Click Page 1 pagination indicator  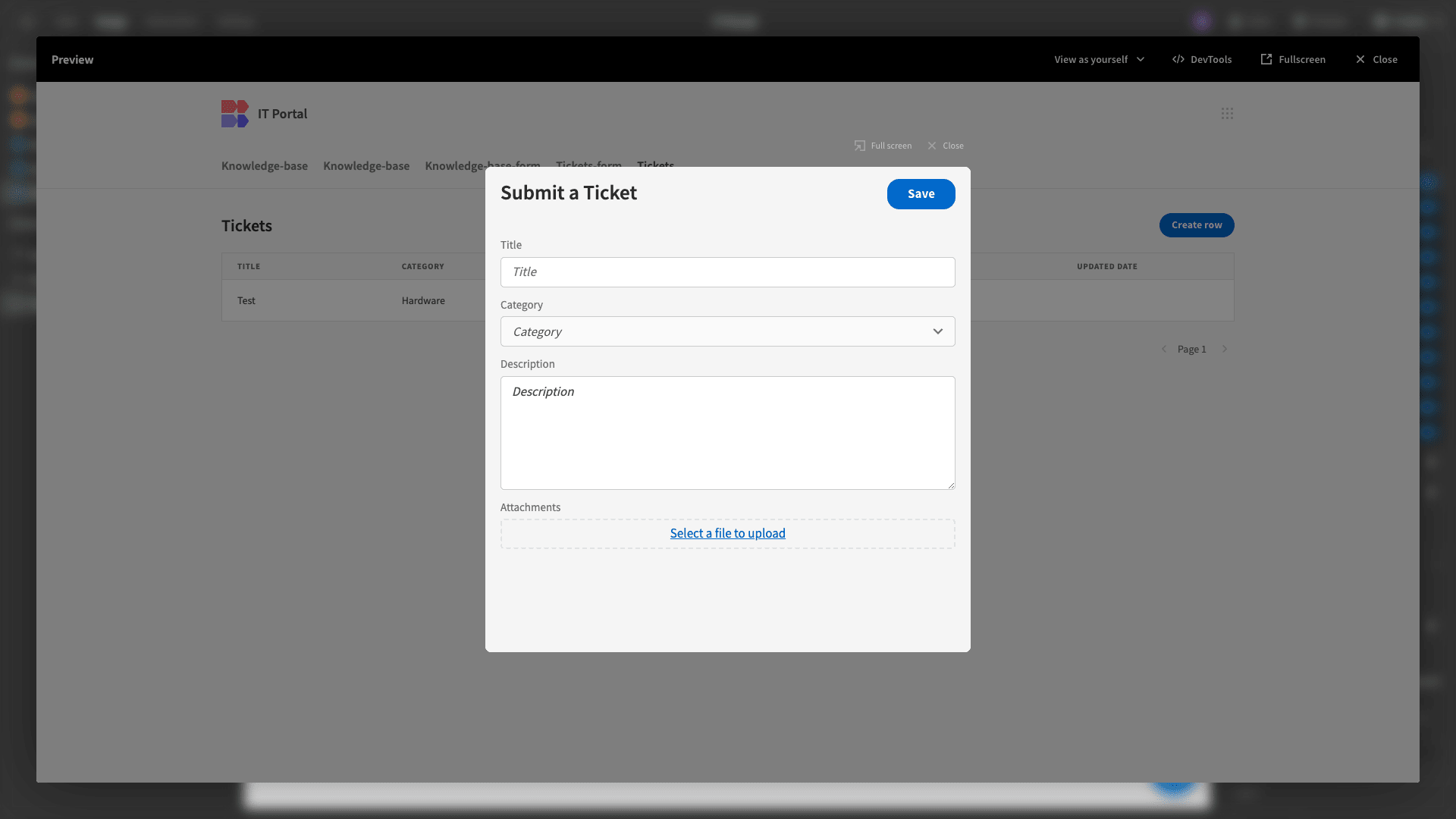tap(1192, 349)
